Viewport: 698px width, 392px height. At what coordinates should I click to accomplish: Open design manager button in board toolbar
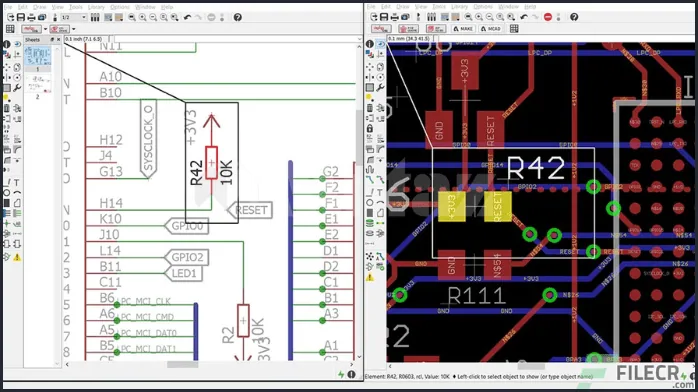(381, 29)
